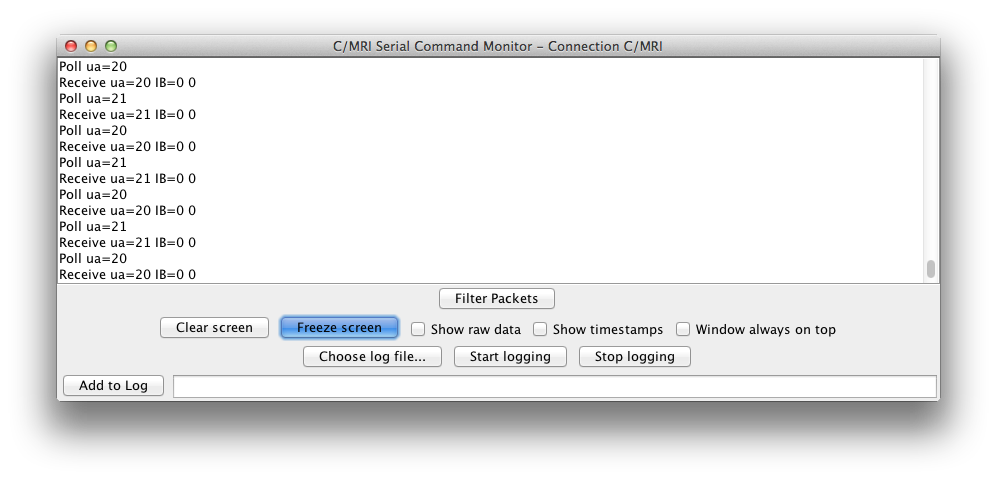997x480 pixels.
Task: Click the empty scrollbar track above the thumb
Action: pos(931,150)
